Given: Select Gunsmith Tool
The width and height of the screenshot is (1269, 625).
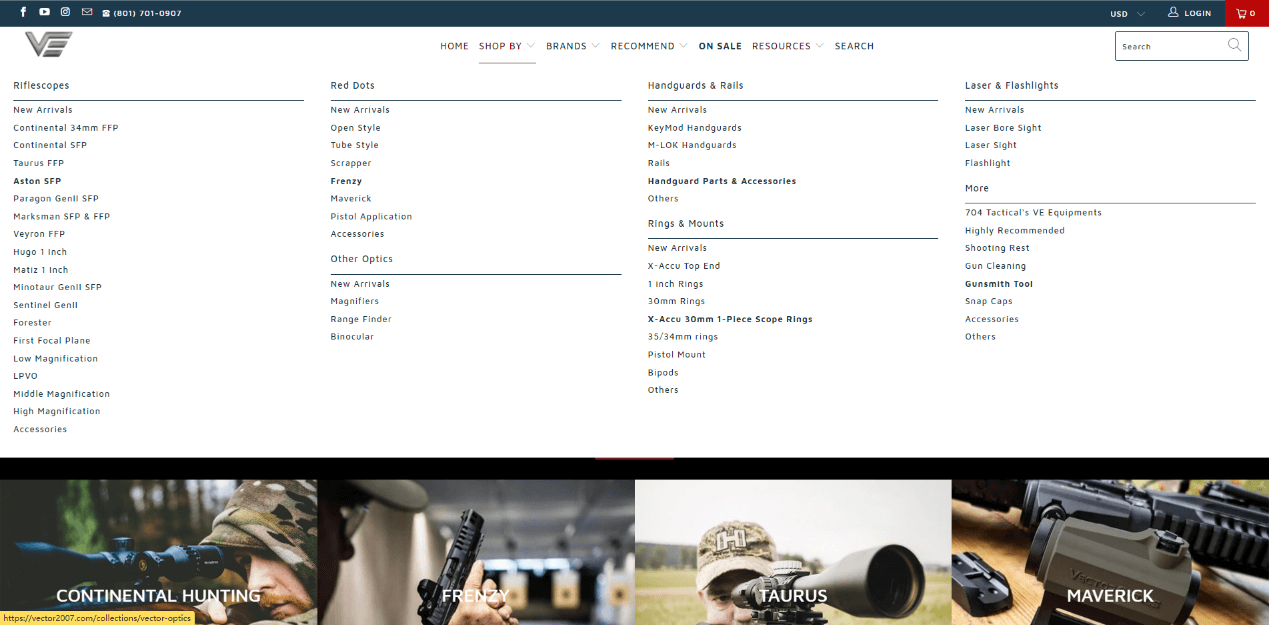Looking at the screenshot, I should (x=999, y=284).
